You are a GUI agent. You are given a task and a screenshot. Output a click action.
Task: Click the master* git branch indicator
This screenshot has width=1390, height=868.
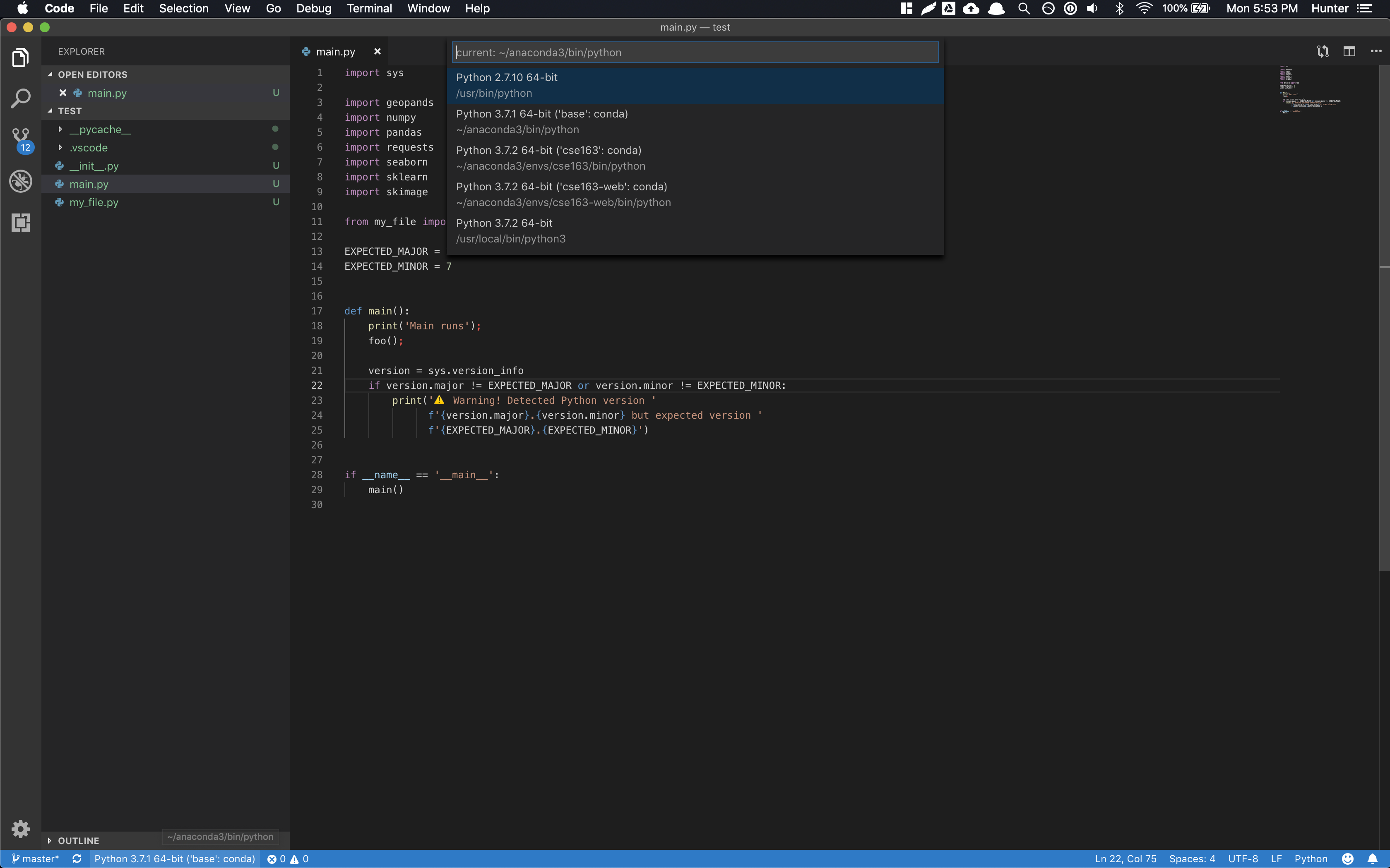(36, 859)
